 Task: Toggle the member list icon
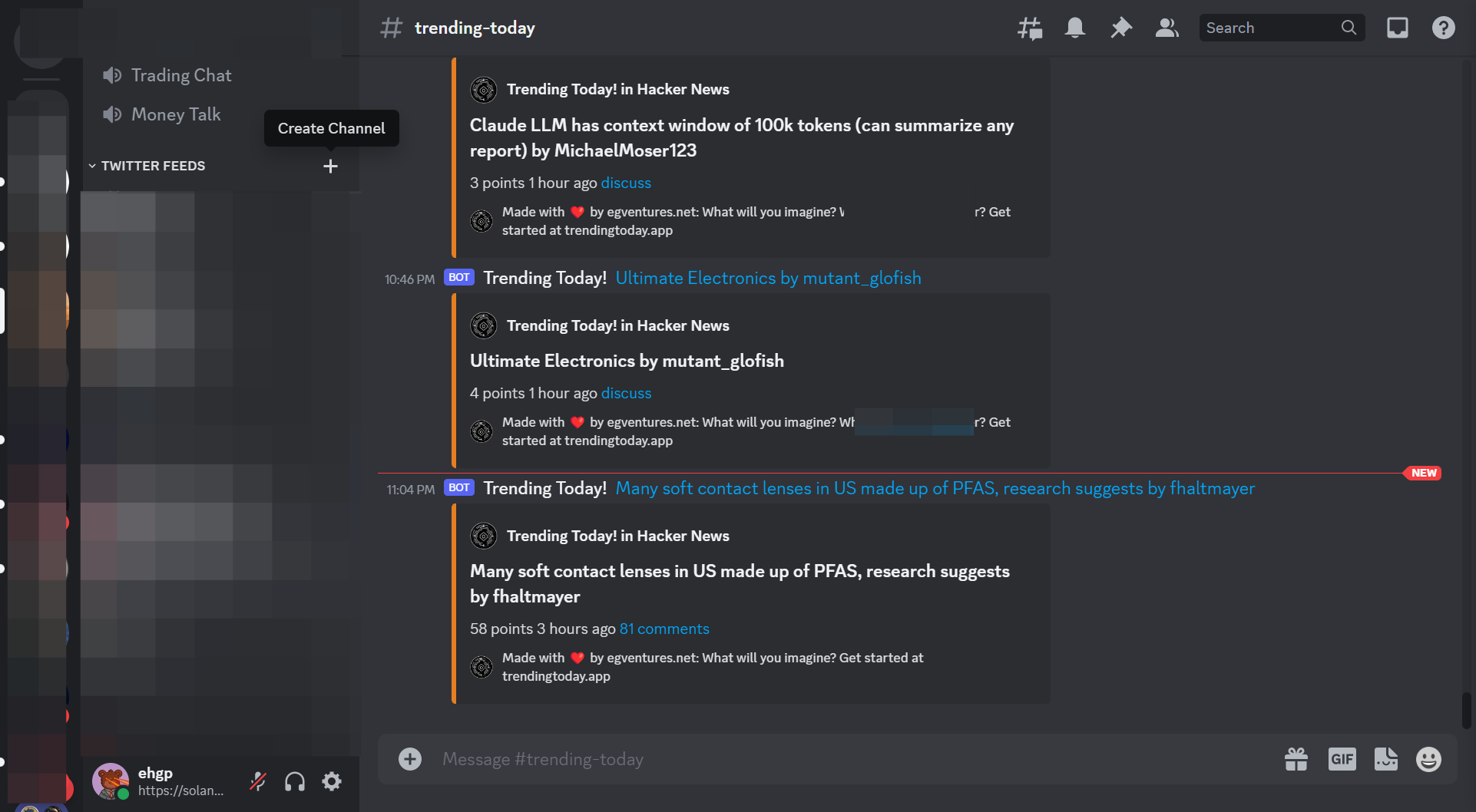1167,28
